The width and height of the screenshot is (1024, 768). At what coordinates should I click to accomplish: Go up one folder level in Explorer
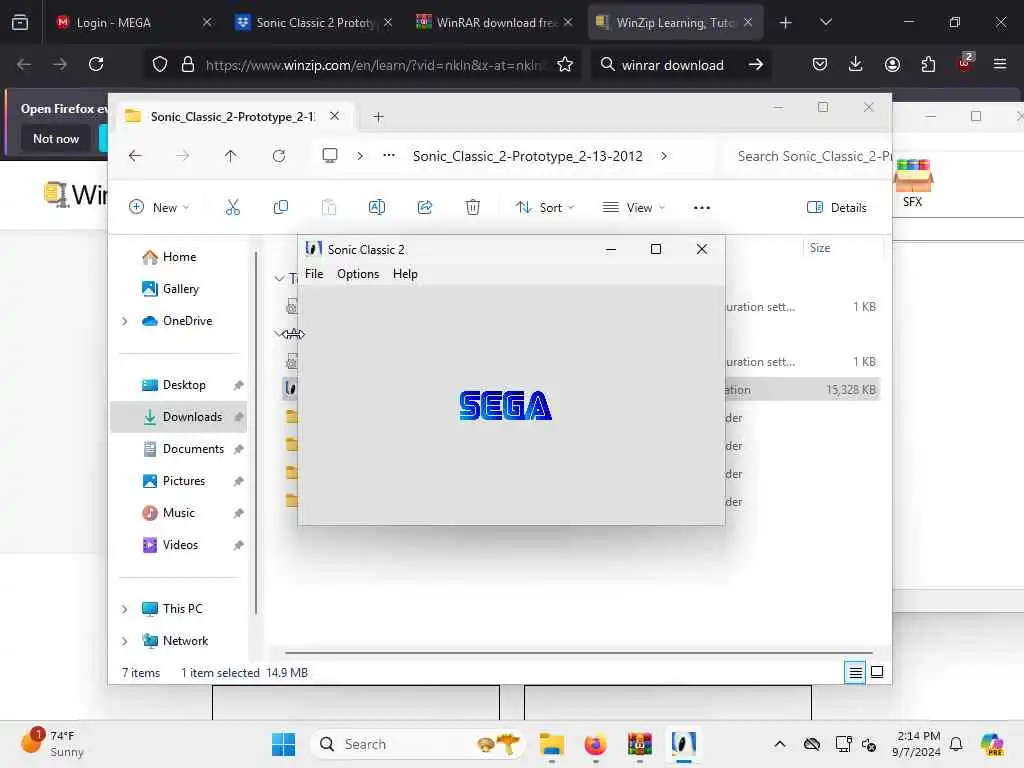(x=231, y=156)
